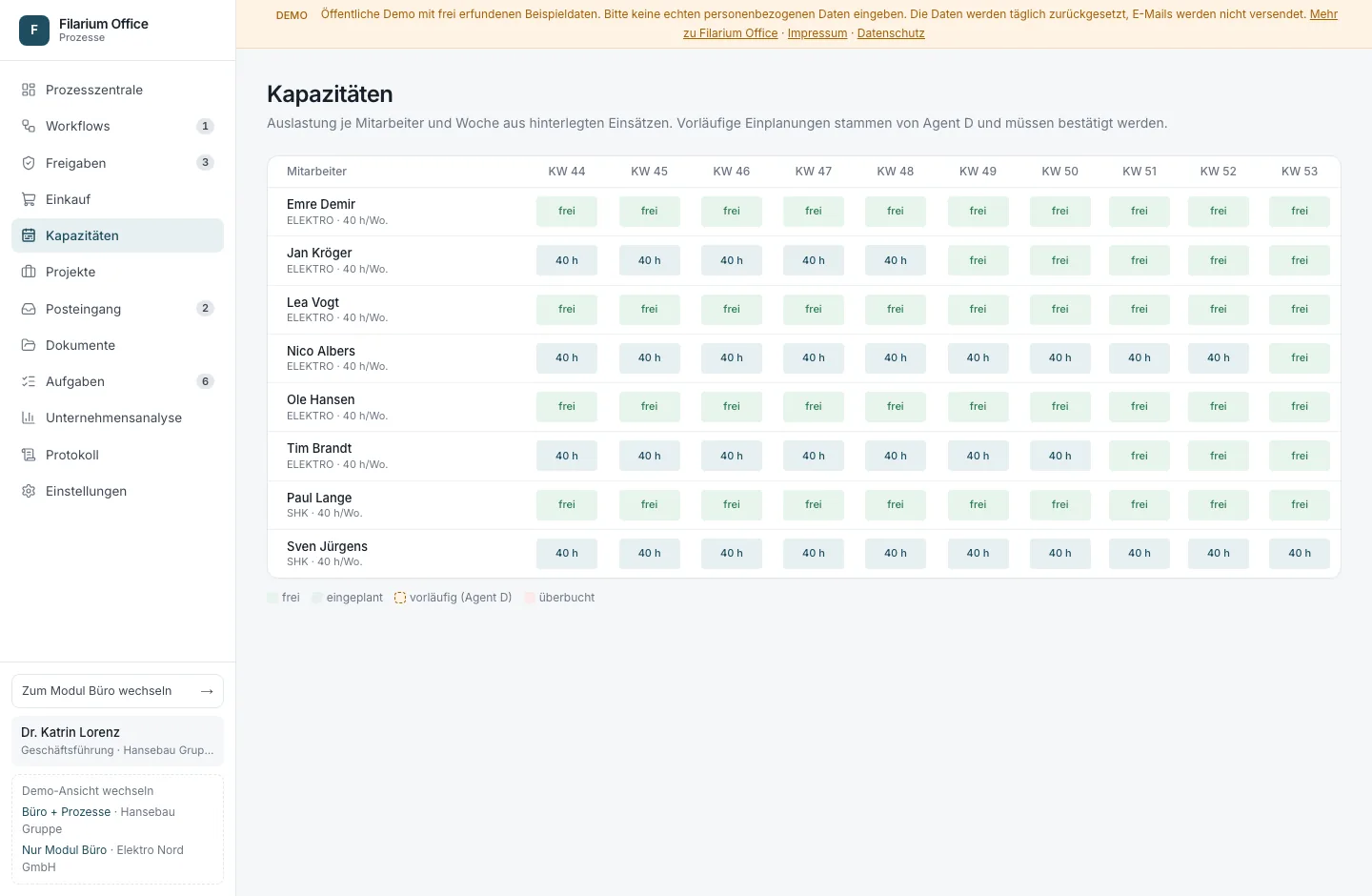The height and width of the screenshot is (896, 1372).
Task: Click employee name Paul Lange
Action: point(319,498)
